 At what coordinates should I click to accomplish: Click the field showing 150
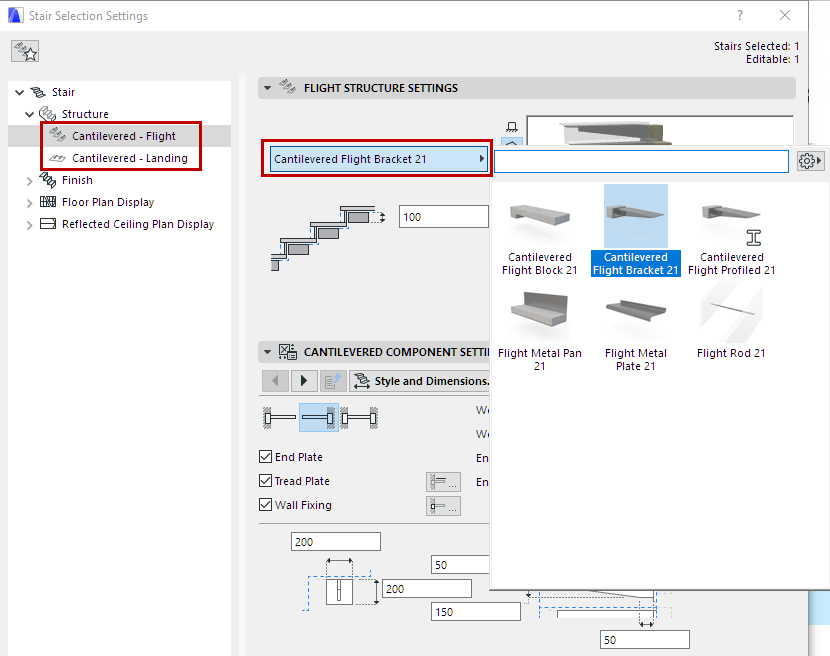pos(476,612)
